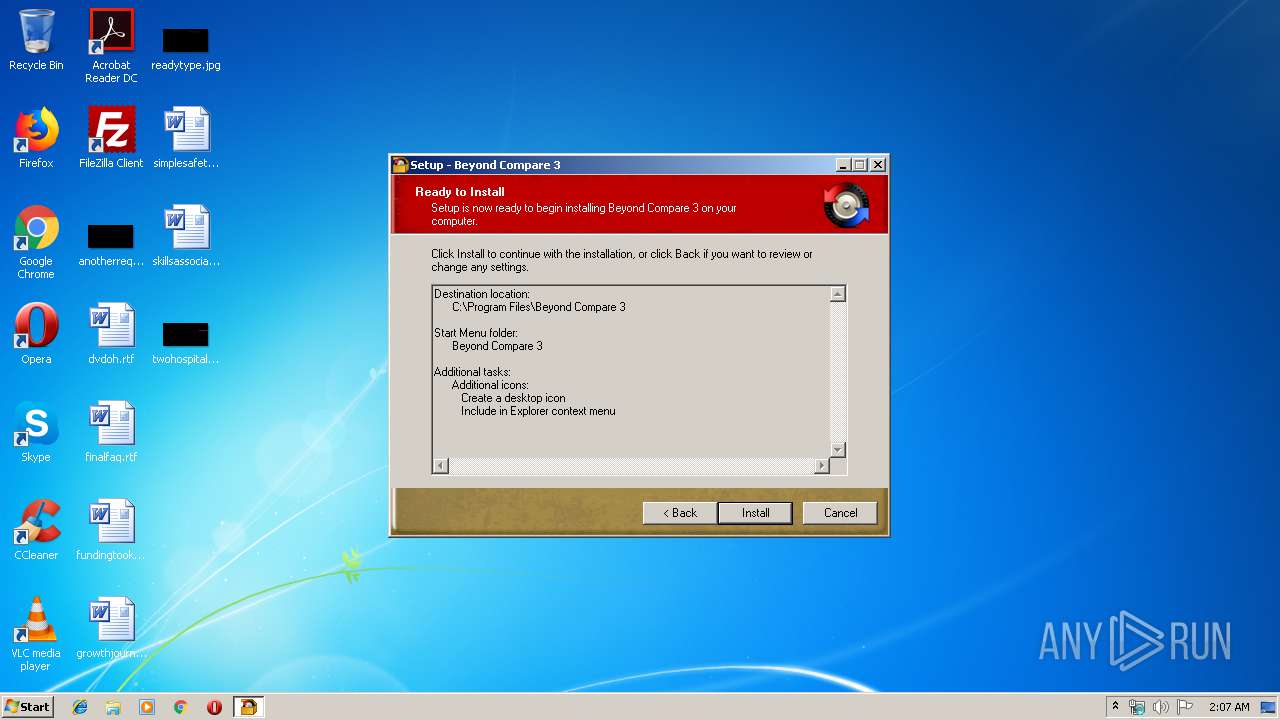Select the twohospital... file icon
This screenshot has height=720, width=1280.
[x=186, y=343]
